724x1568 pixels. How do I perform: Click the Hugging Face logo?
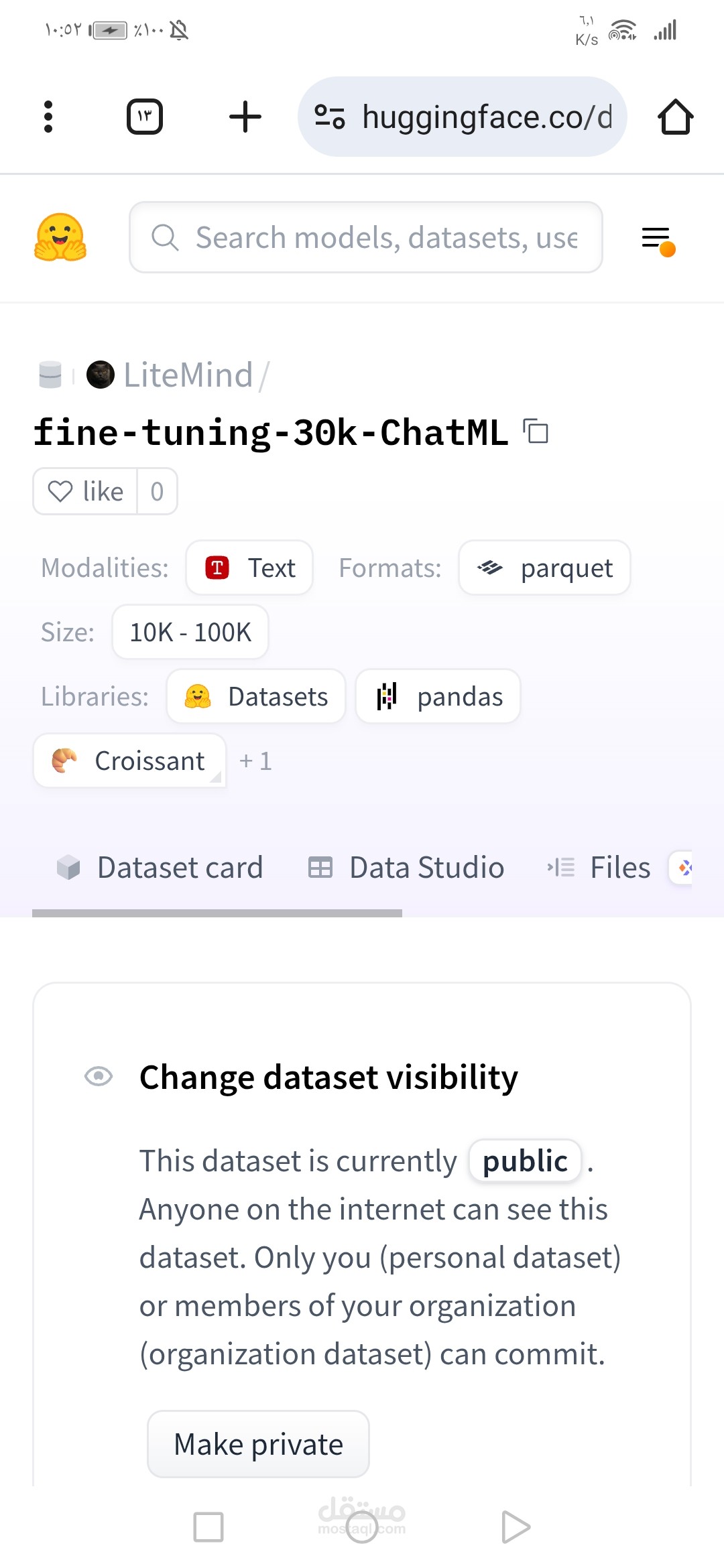[x=60, y=237]
